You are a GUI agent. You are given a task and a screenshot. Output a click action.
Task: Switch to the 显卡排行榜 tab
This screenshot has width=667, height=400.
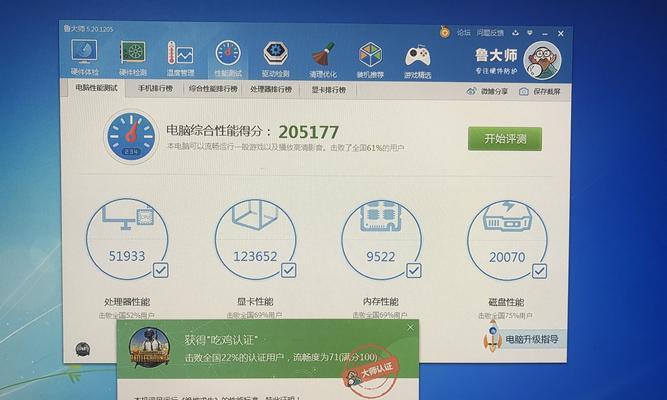(x=328, y=90)
